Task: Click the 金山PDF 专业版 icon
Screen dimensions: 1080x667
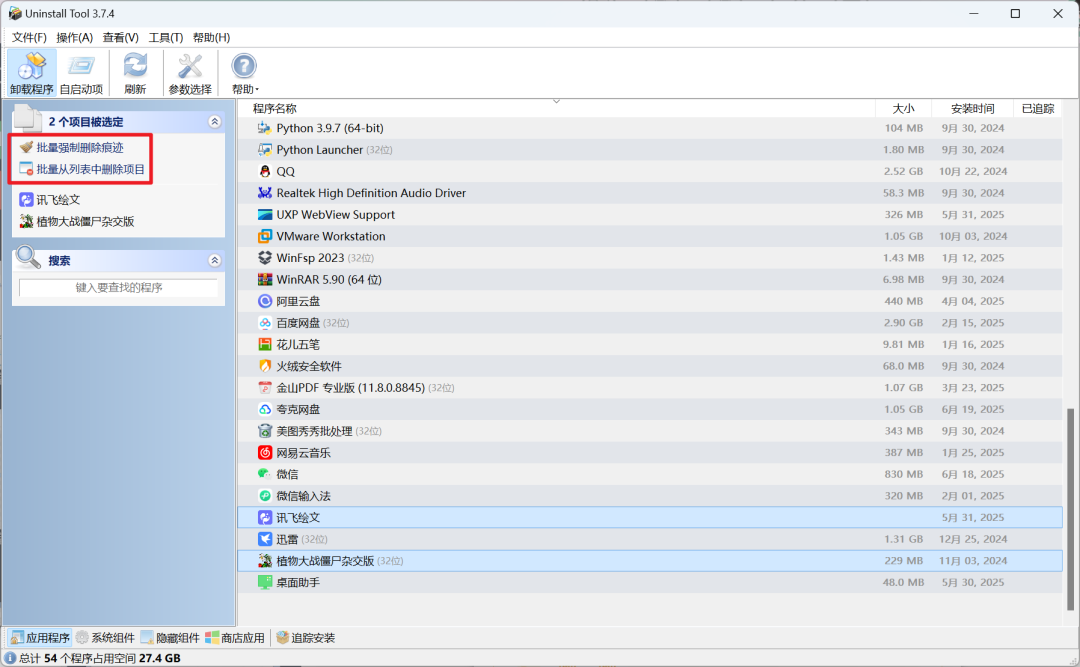Action: click(264, 388)
